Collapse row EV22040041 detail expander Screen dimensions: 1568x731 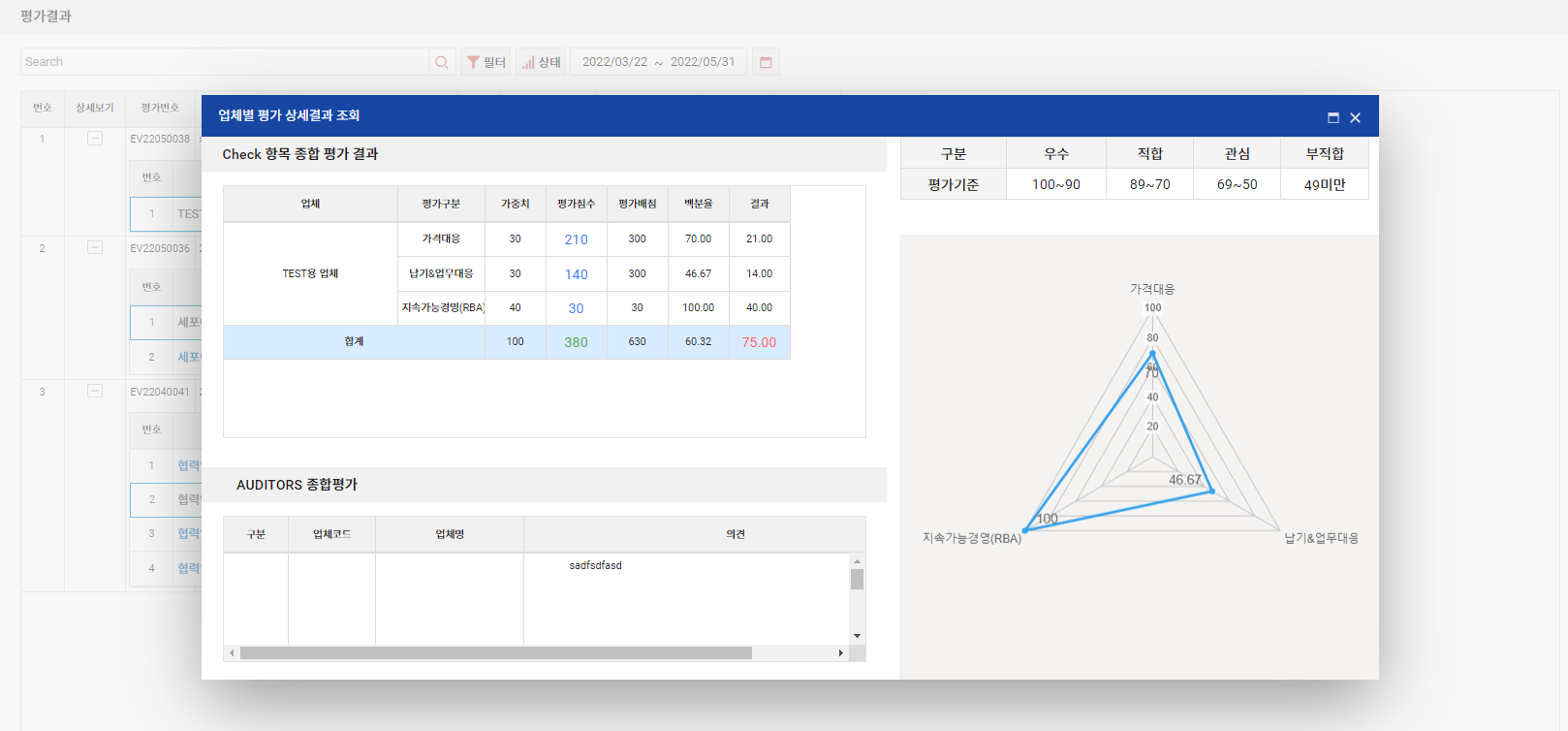(x=95, y=391)
